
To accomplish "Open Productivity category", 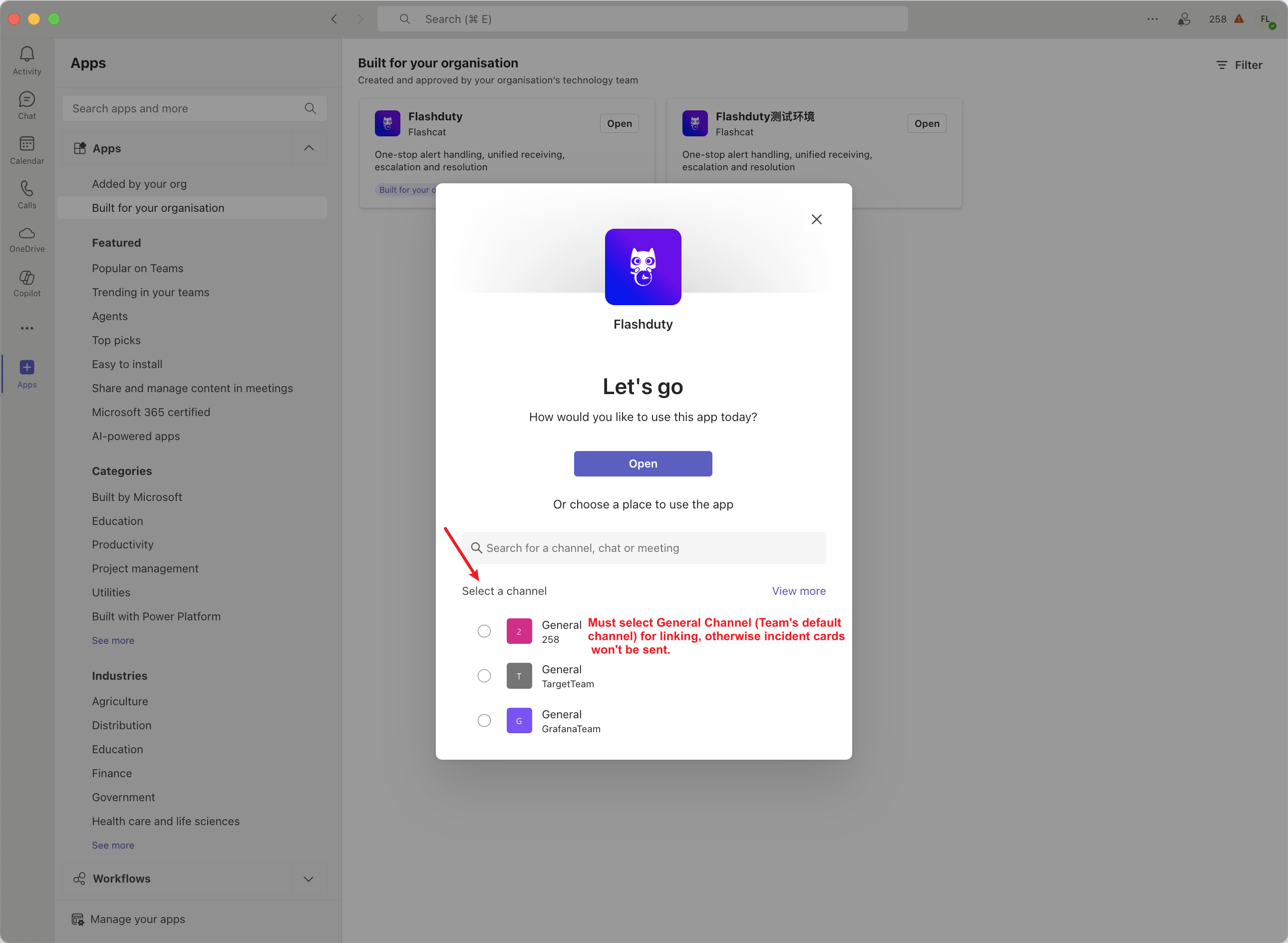I will 123,544.
